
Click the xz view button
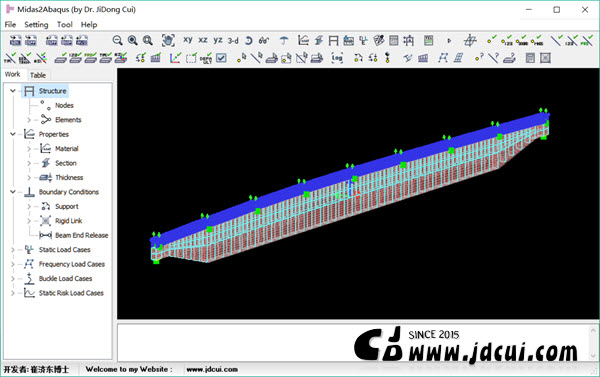(x=203, y=40)
